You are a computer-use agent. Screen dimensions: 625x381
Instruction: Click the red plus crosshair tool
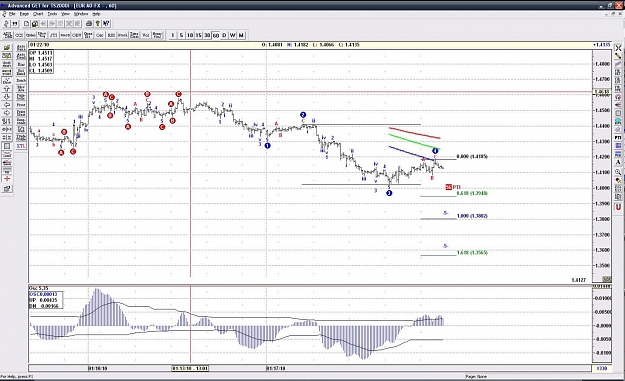[x=7, y=178]
